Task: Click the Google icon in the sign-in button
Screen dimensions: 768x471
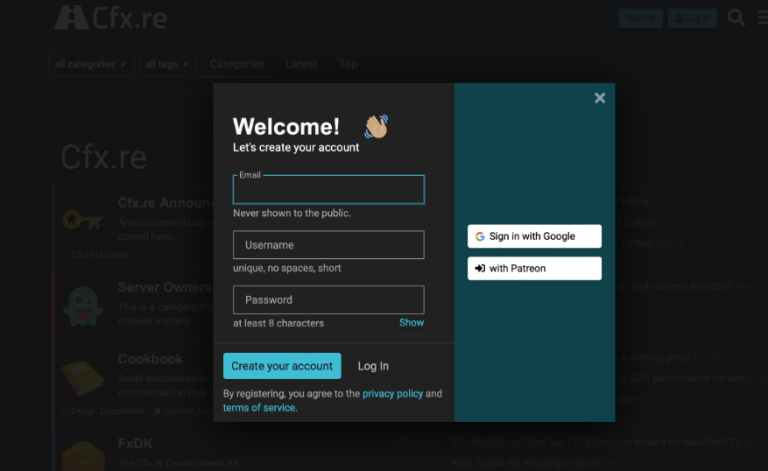Action: [480, 237]
